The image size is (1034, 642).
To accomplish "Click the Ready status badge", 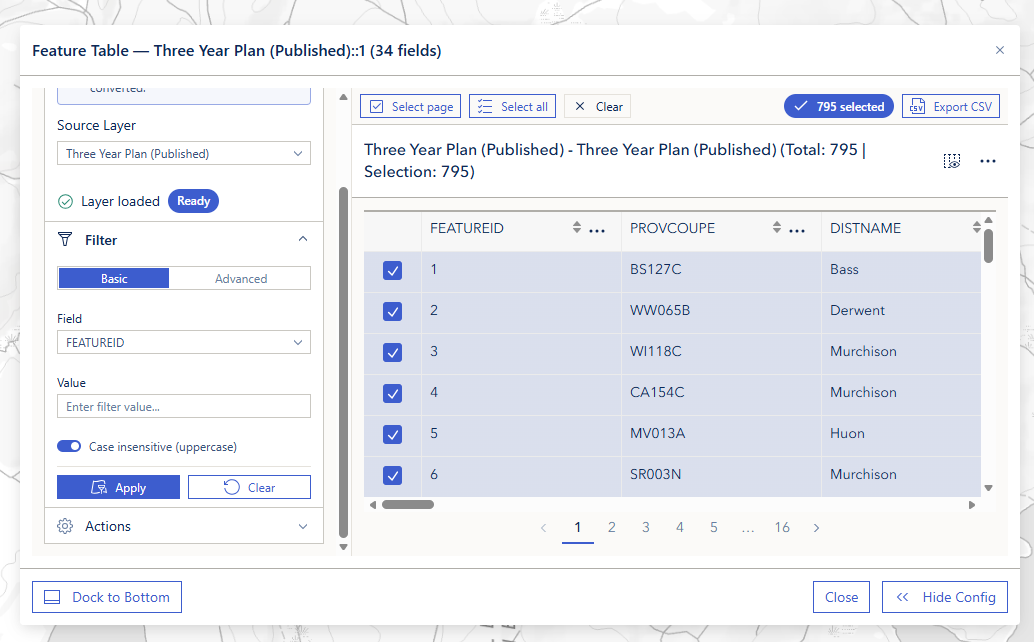I will coord(193,201).
